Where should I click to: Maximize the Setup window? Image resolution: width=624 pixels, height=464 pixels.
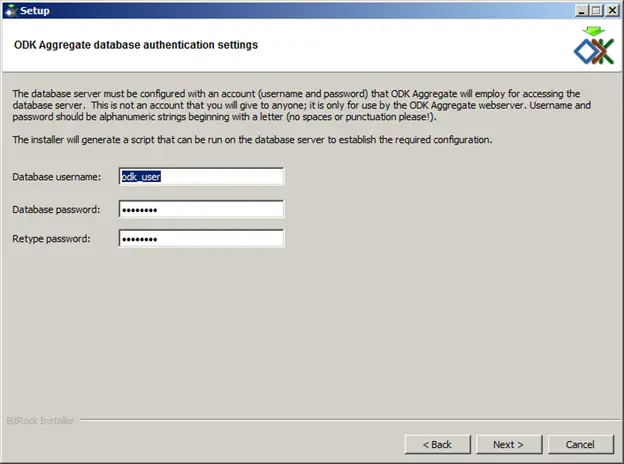click(x=596, y=10)
